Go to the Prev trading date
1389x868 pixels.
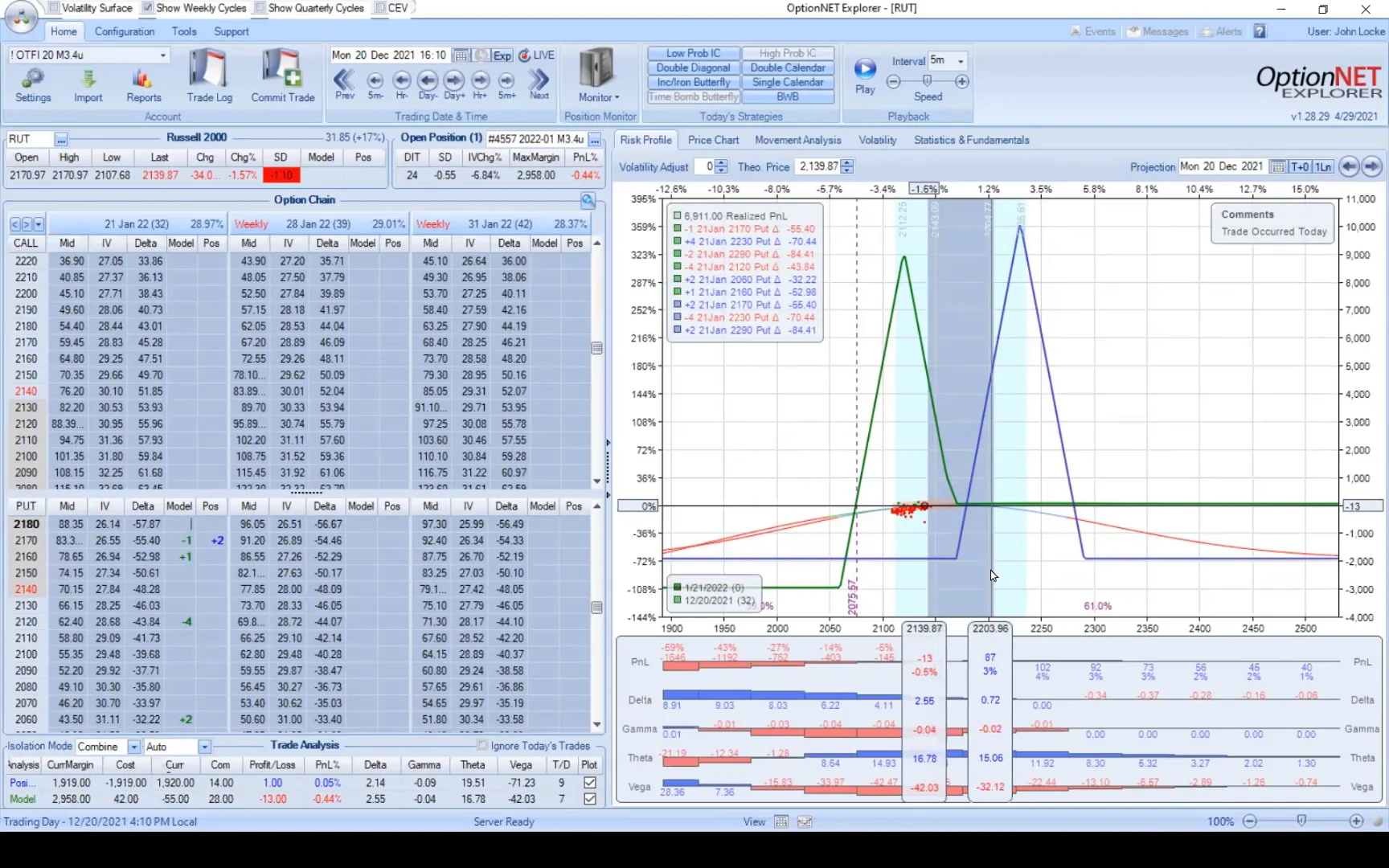[x=345, y=84]
